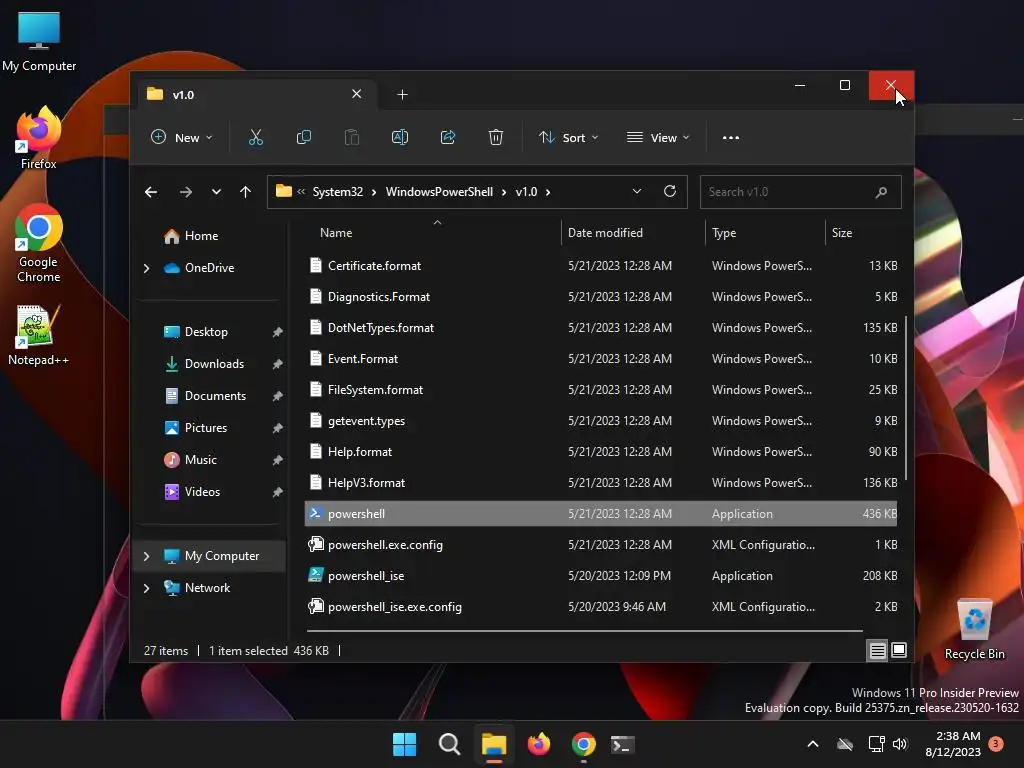
Task: Open Notepad++ desktop shortcut
Action: click(39, 334)
